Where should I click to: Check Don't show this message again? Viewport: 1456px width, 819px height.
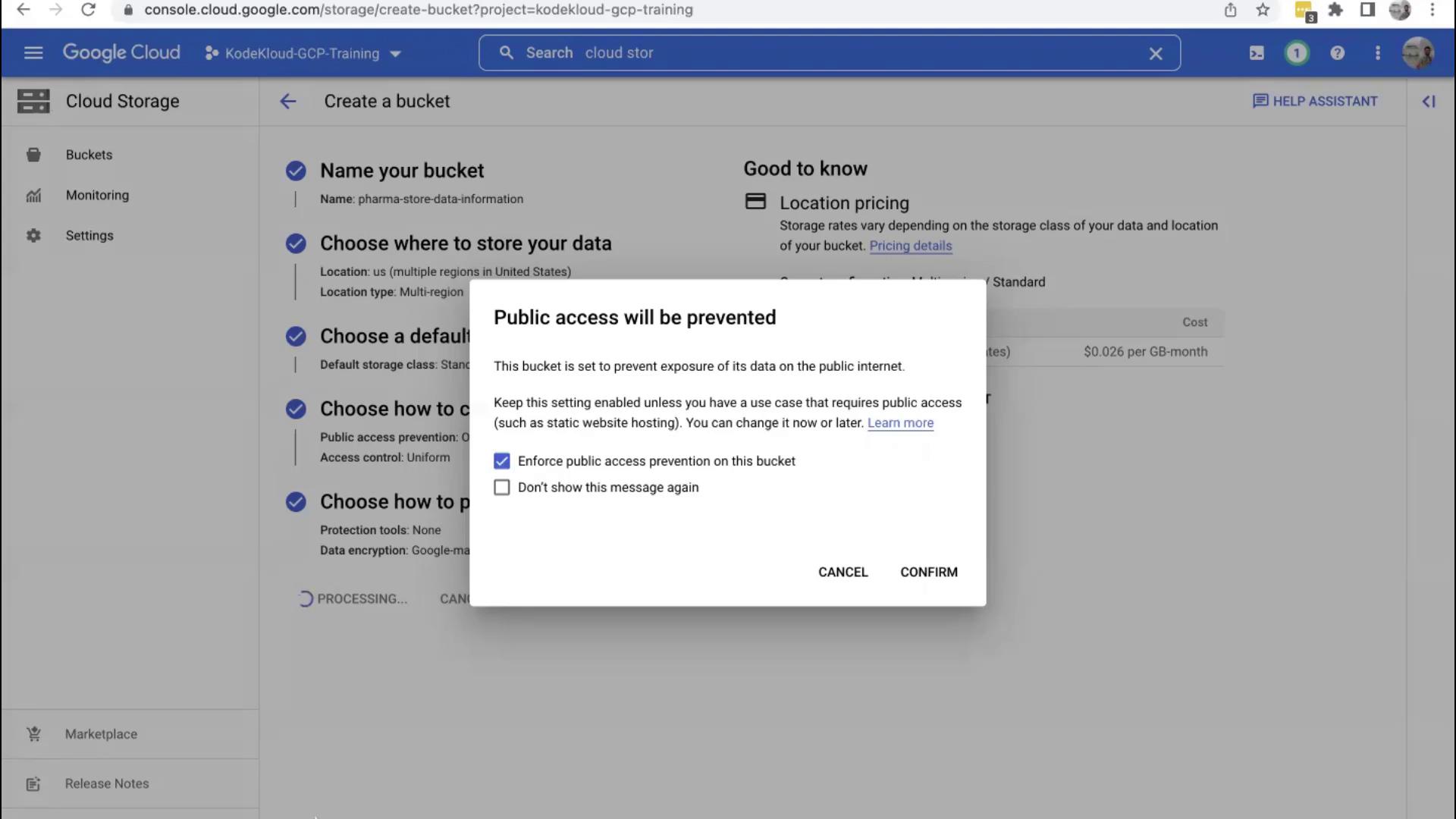(x=502, y=488)
